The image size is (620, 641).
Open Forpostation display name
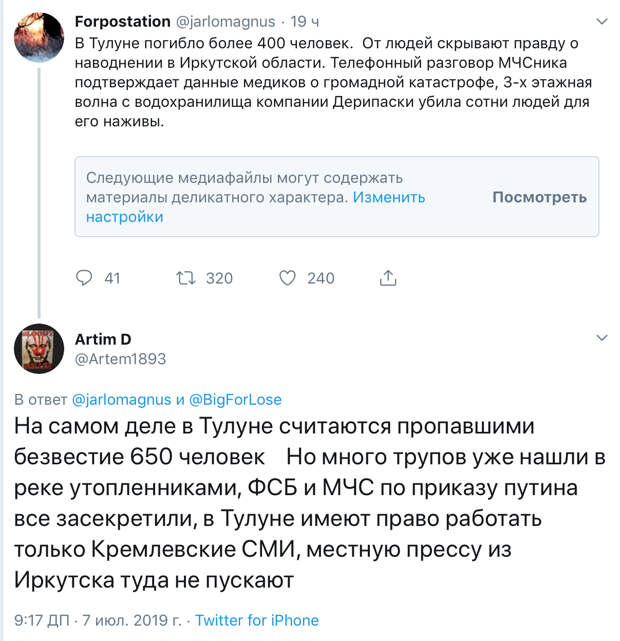[123, 21]
